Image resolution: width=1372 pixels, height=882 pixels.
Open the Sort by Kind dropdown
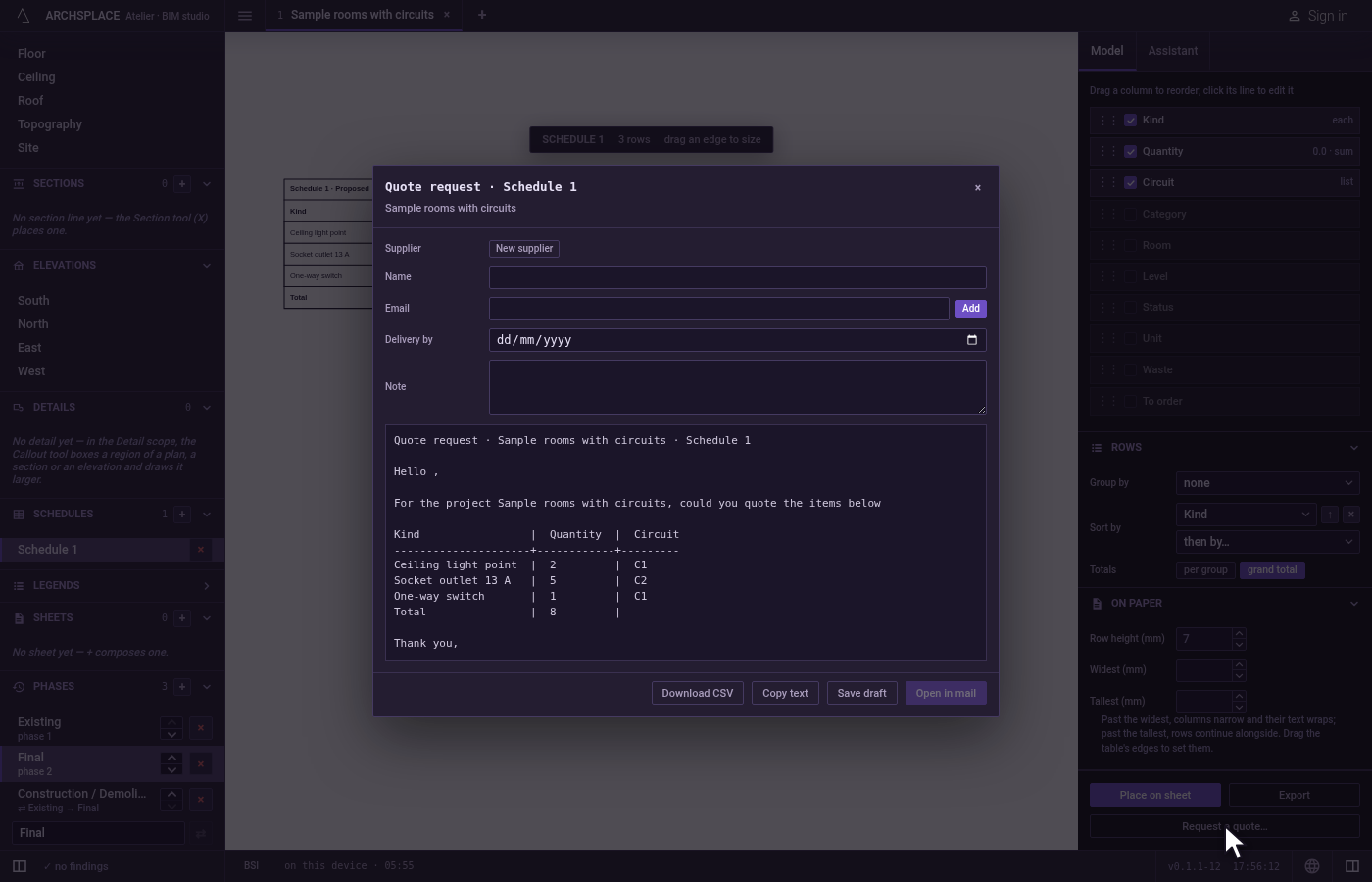pos(1246,514)
